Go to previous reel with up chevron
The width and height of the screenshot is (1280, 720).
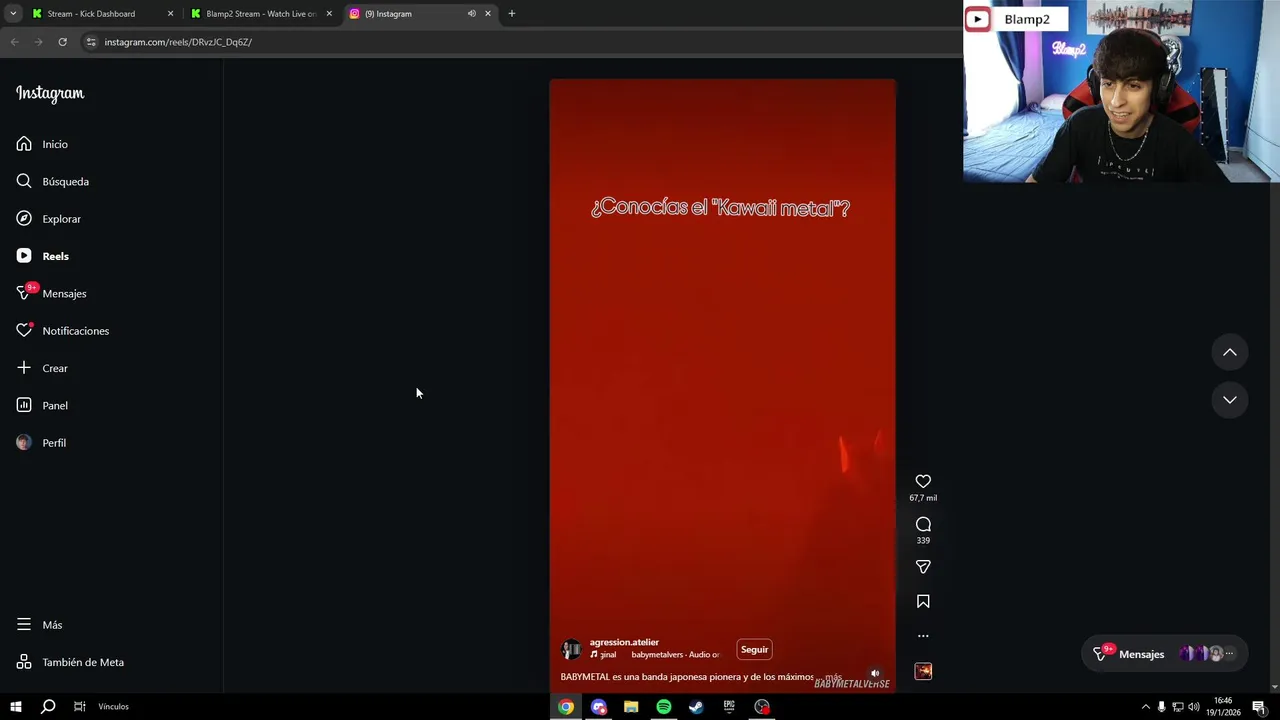tap(1230, 352)
